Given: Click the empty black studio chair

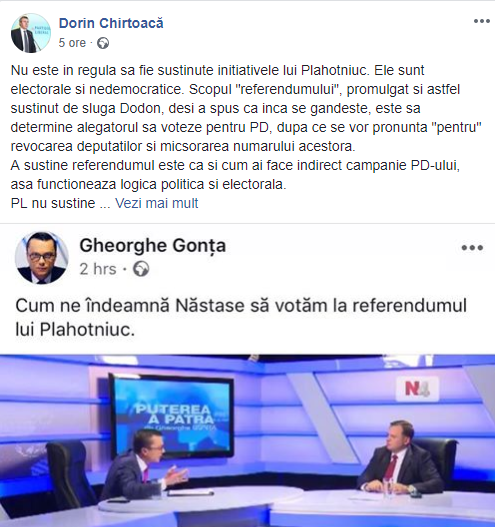Looking at the screenshot, I should click(69, 474).
